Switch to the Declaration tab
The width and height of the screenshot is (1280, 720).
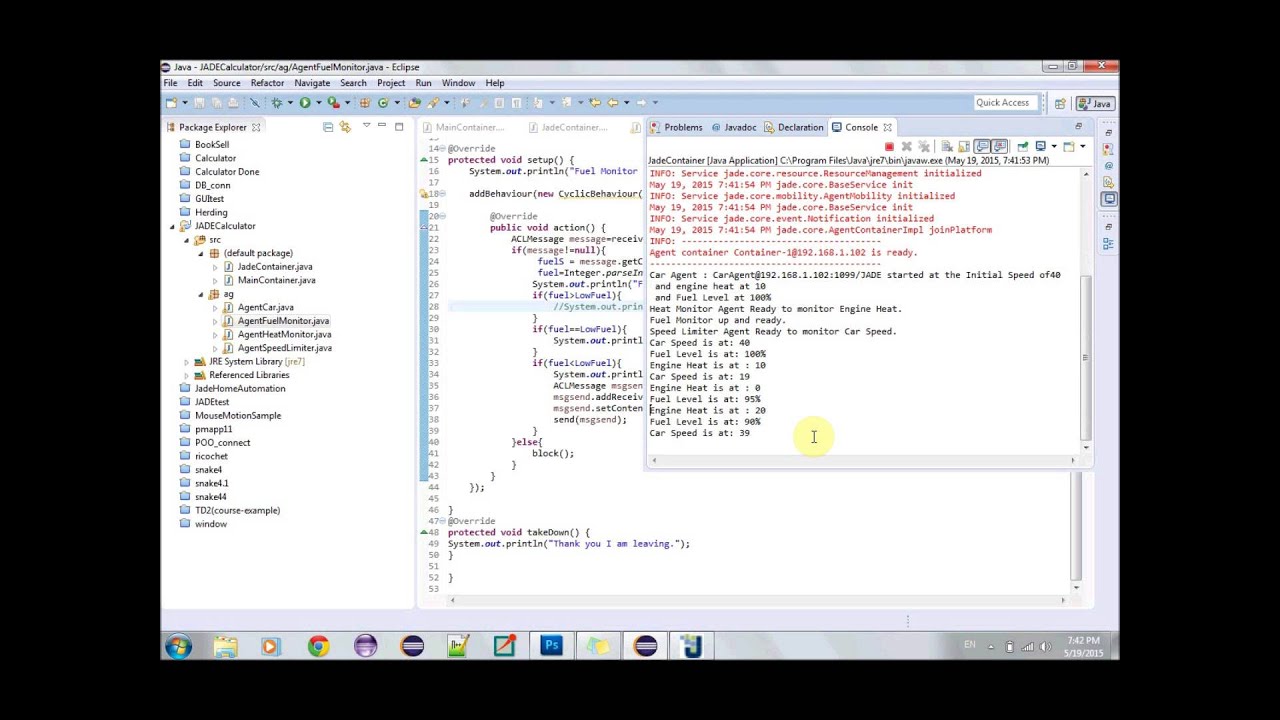(x=793, y=127)
